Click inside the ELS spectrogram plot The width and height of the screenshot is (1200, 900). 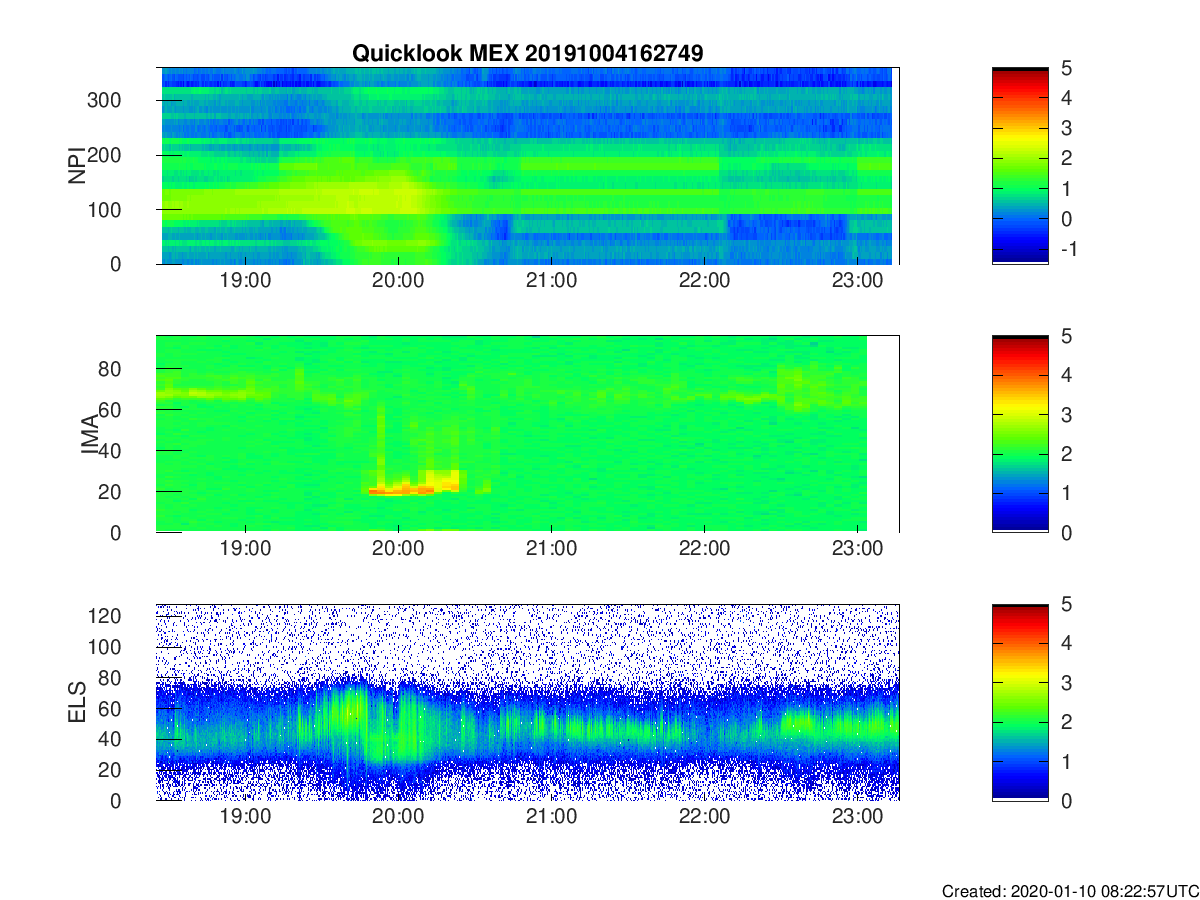527,702
